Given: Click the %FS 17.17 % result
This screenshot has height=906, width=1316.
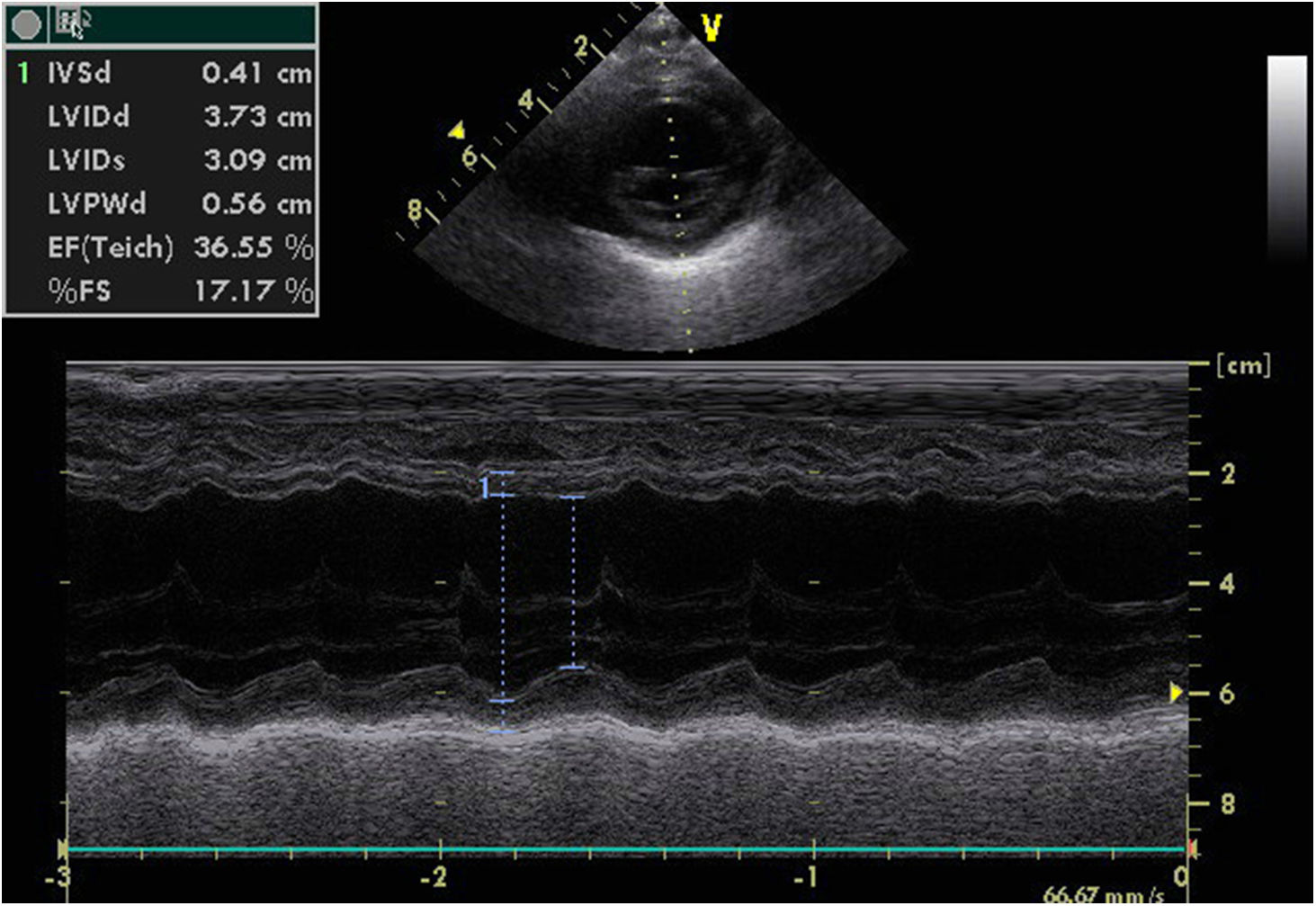Looking at the screenshot, I should click(178, 291).
